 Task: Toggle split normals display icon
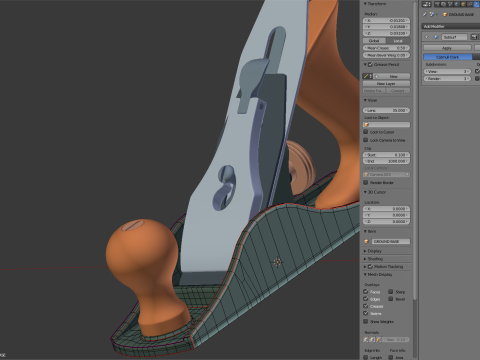click(x=372, y=339)
